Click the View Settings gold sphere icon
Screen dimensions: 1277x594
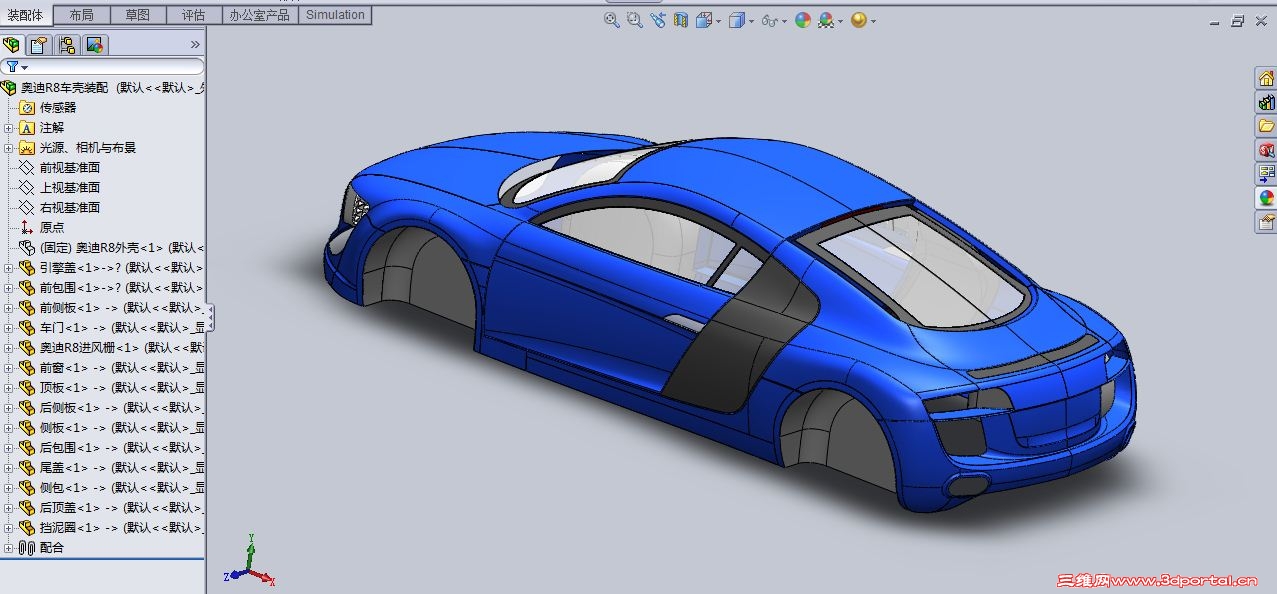pyautogui.click(x=858, y=20)
